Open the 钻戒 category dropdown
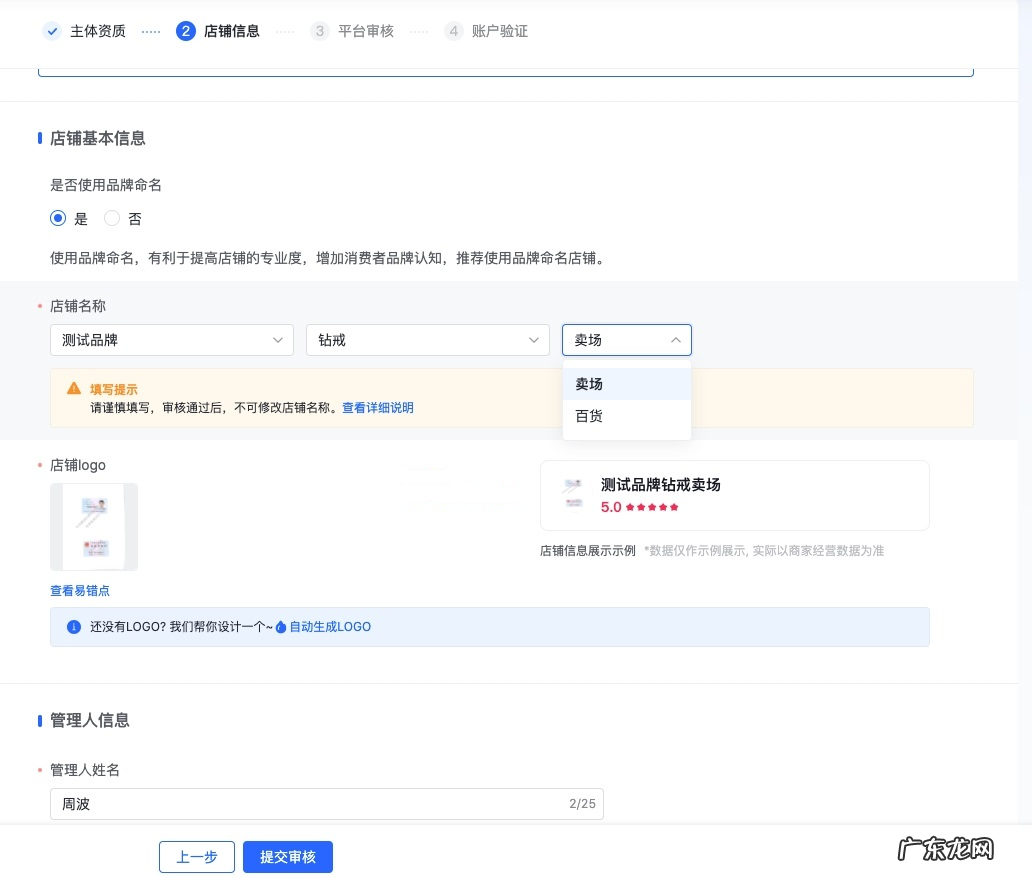Image resolution: width=1032 pixels, height=878 pixels. click(427, 340)
